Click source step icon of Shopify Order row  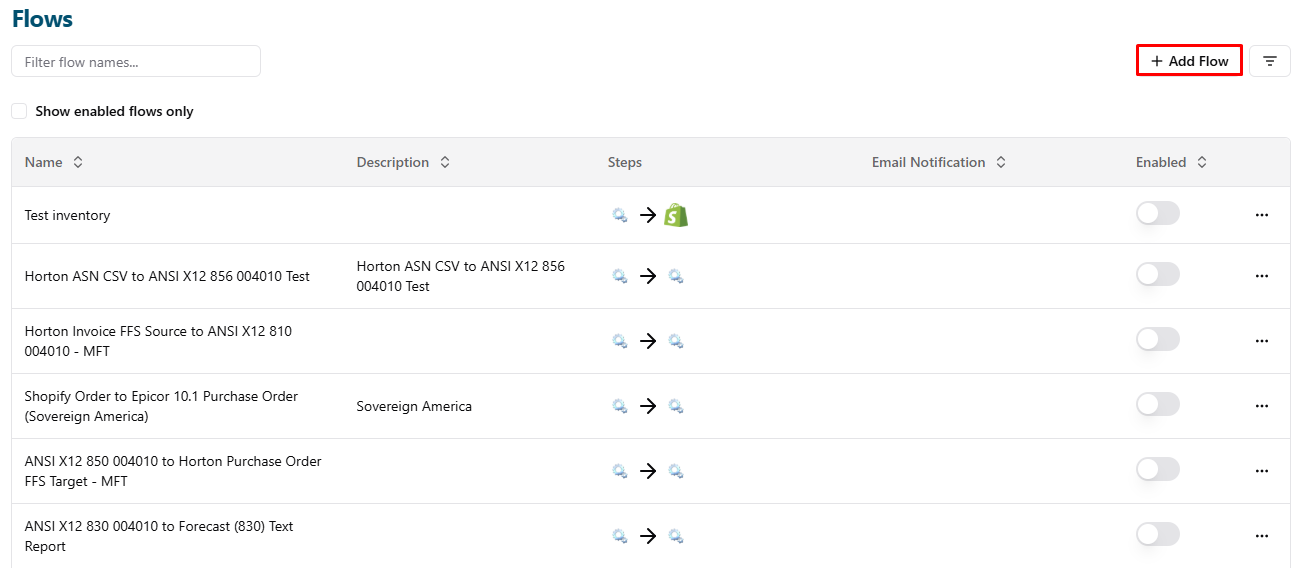tap(620, 406)
